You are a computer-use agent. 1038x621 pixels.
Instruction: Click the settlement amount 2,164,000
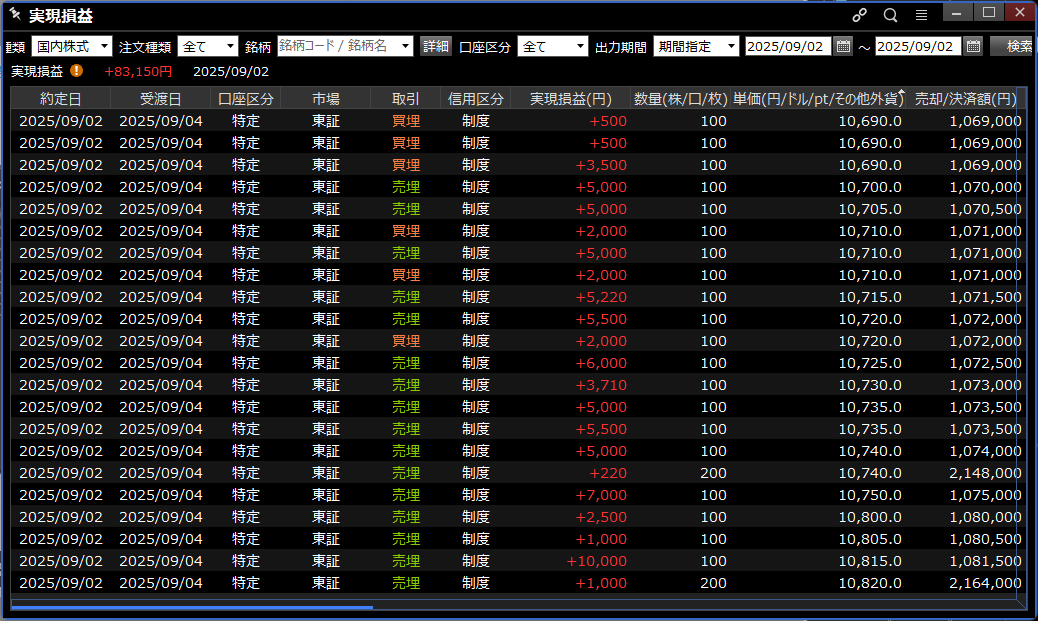985,583
